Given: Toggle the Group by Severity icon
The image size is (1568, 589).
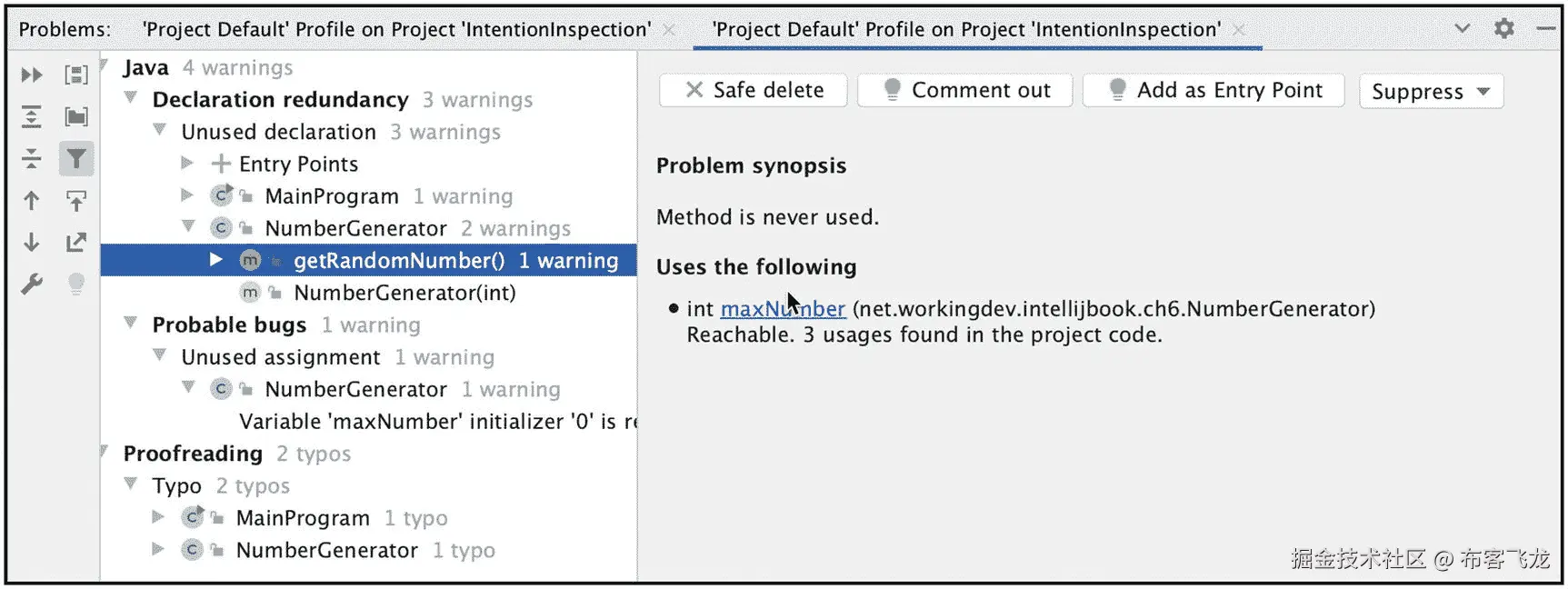Looking at the screenshot, I should pyautogui.click(x=76, y=75).
